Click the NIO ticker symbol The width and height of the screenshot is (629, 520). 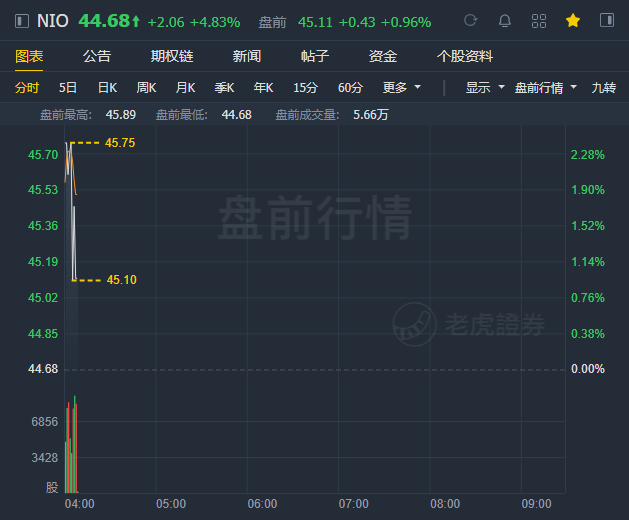[x=53, y=21]
